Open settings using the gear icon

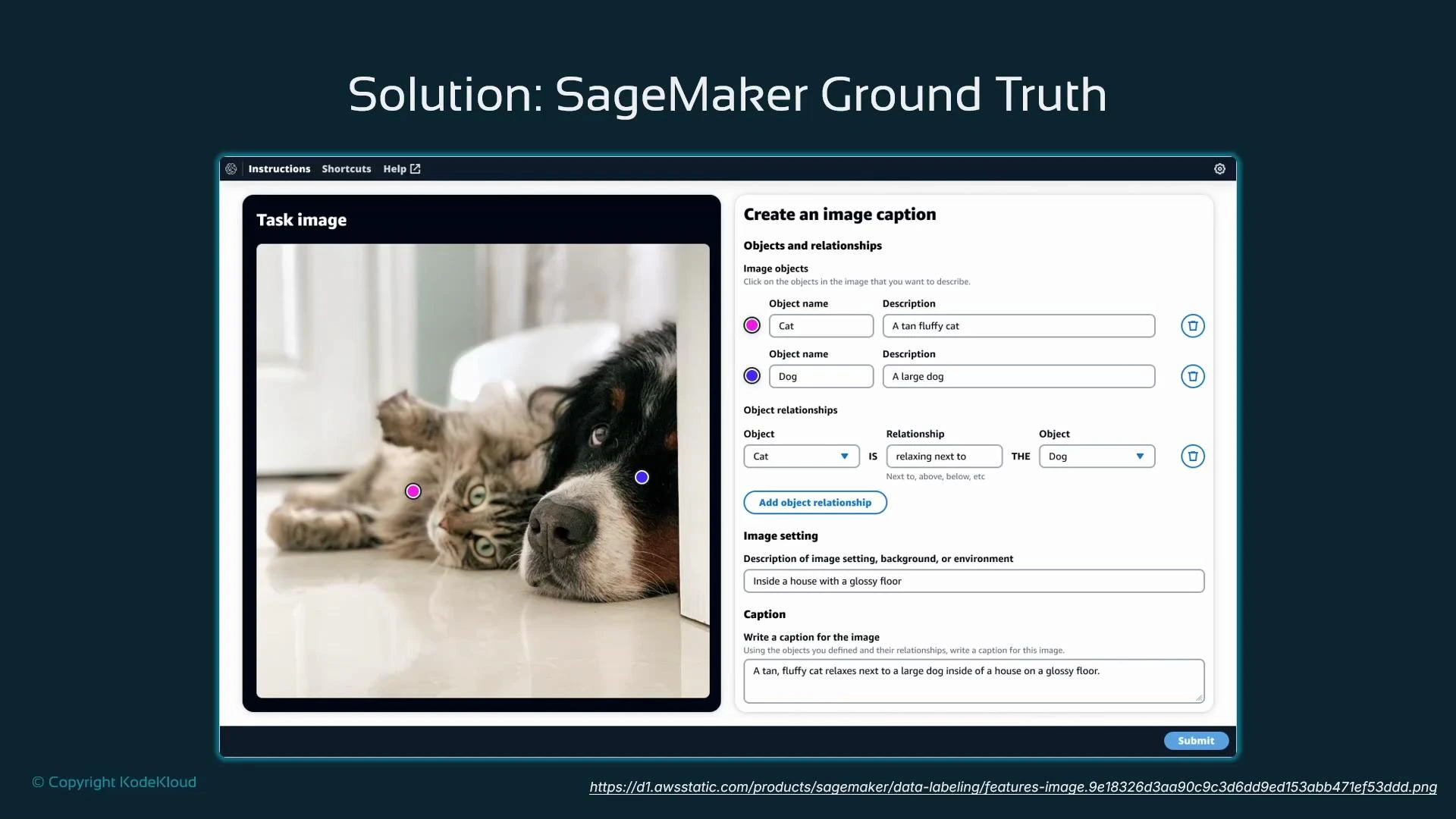click(x=1219, y=168)
